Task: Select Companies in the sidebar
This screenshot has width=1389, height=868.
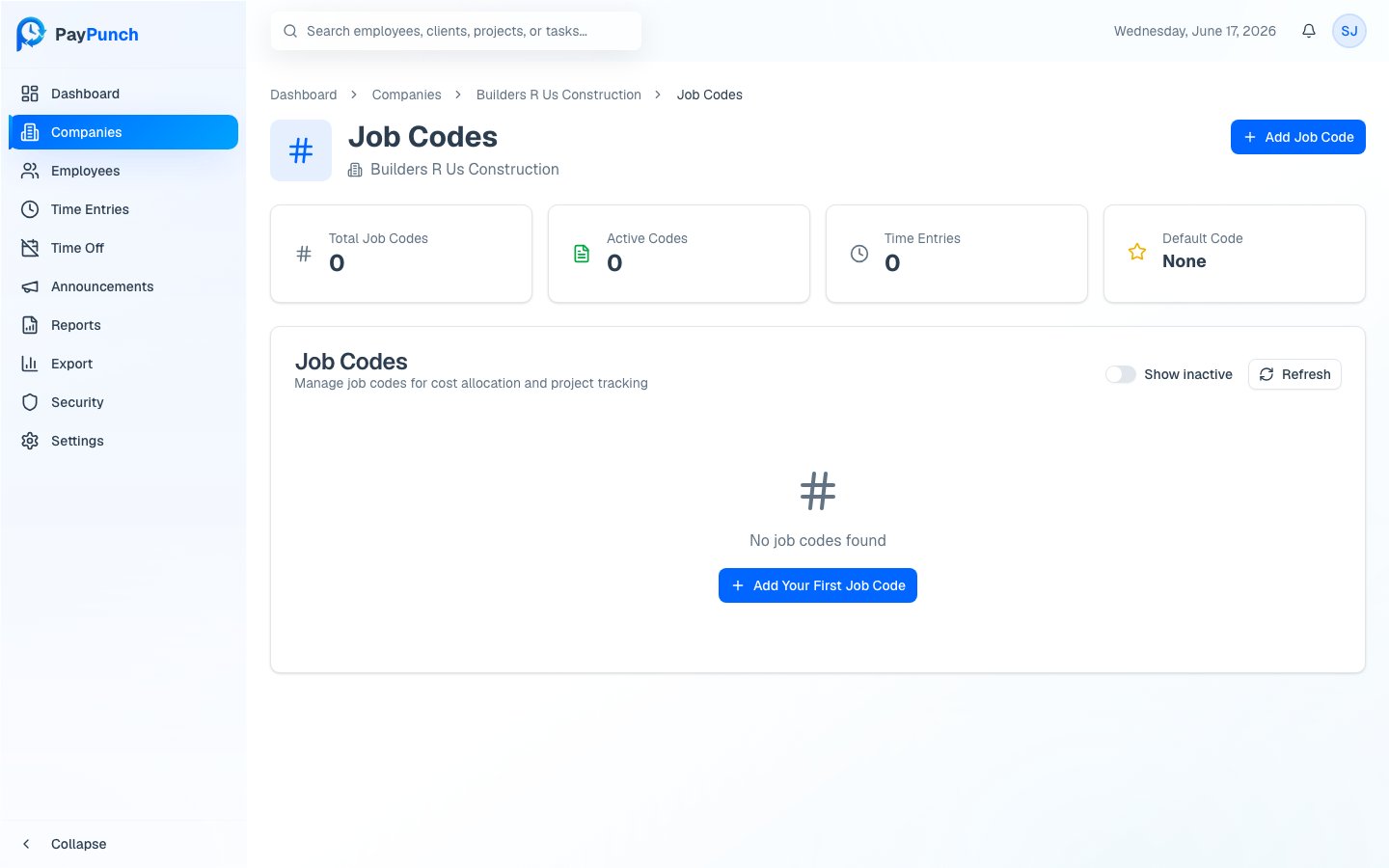Action: (123, 132)
